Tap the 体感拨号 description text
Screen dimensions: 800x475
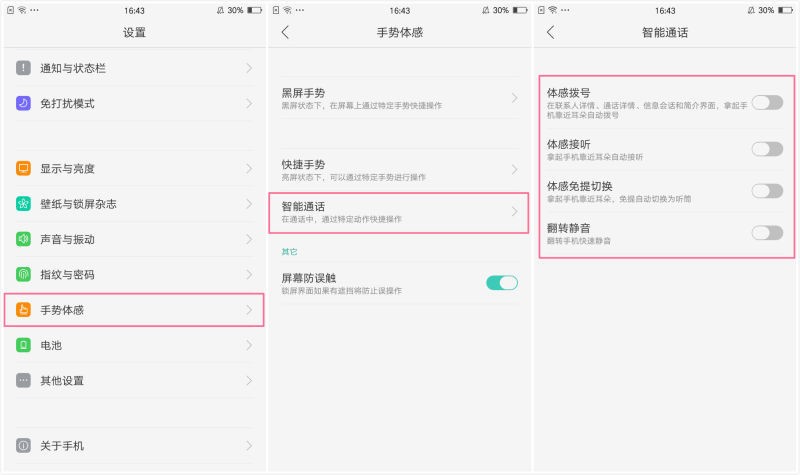pyautogui.click(x=646, y=110)
